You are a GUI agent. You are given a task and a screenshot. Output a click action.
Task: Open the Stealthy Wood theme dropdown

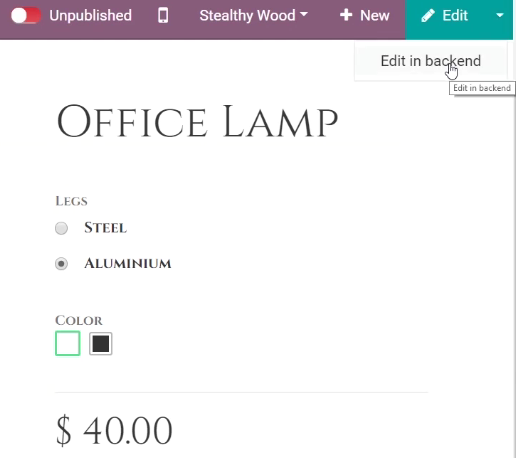[x=253, y=15]
